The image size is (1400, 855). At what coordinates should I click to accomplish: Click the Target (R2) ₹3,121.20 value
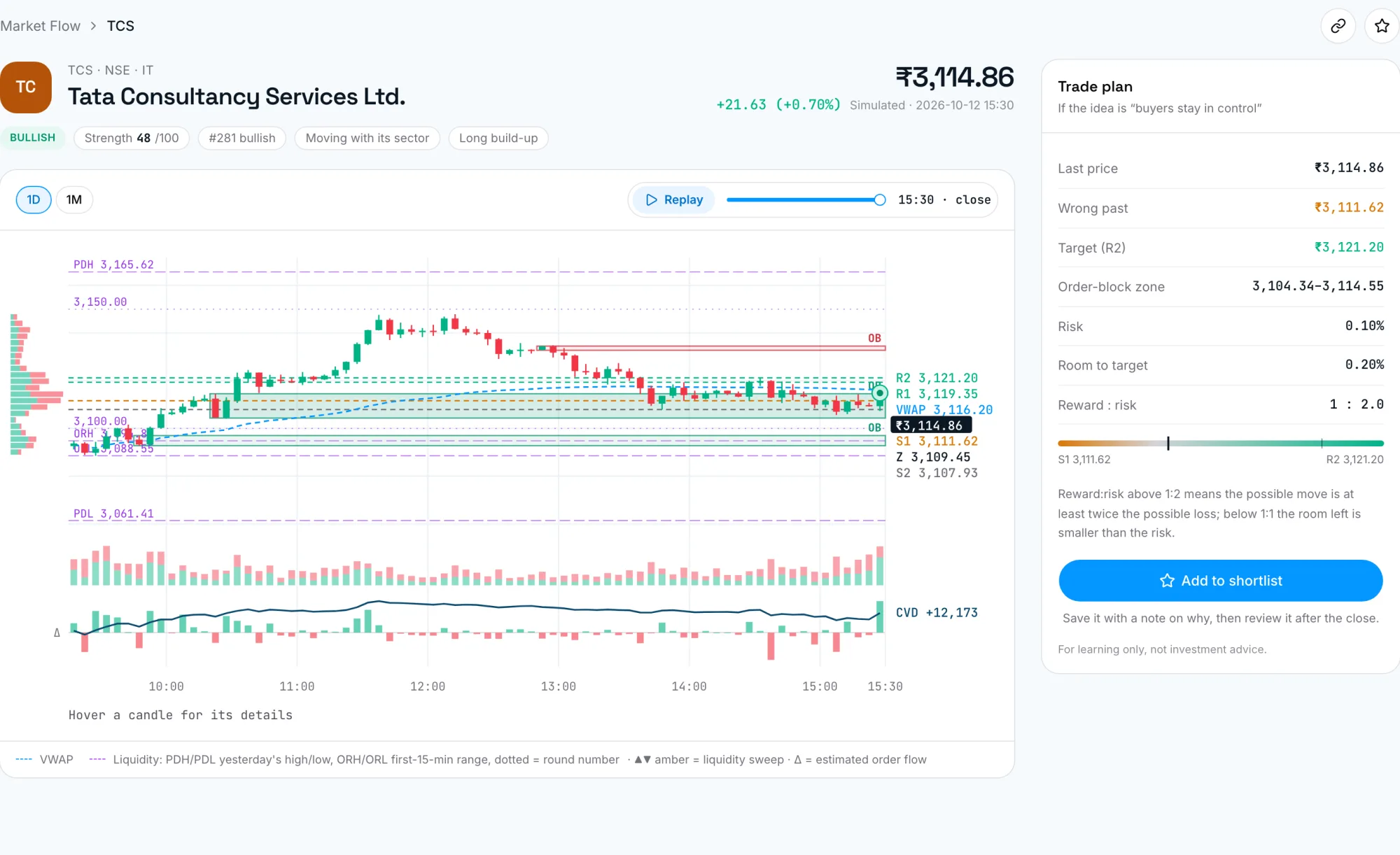pyautogui.click(x=1348, y=247)
